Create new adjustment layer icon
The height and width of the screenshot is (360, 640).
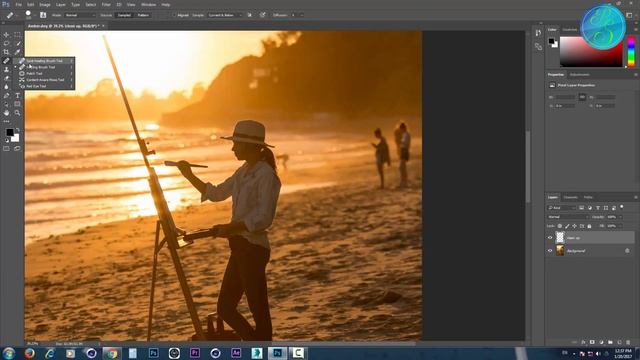(601, 342)
